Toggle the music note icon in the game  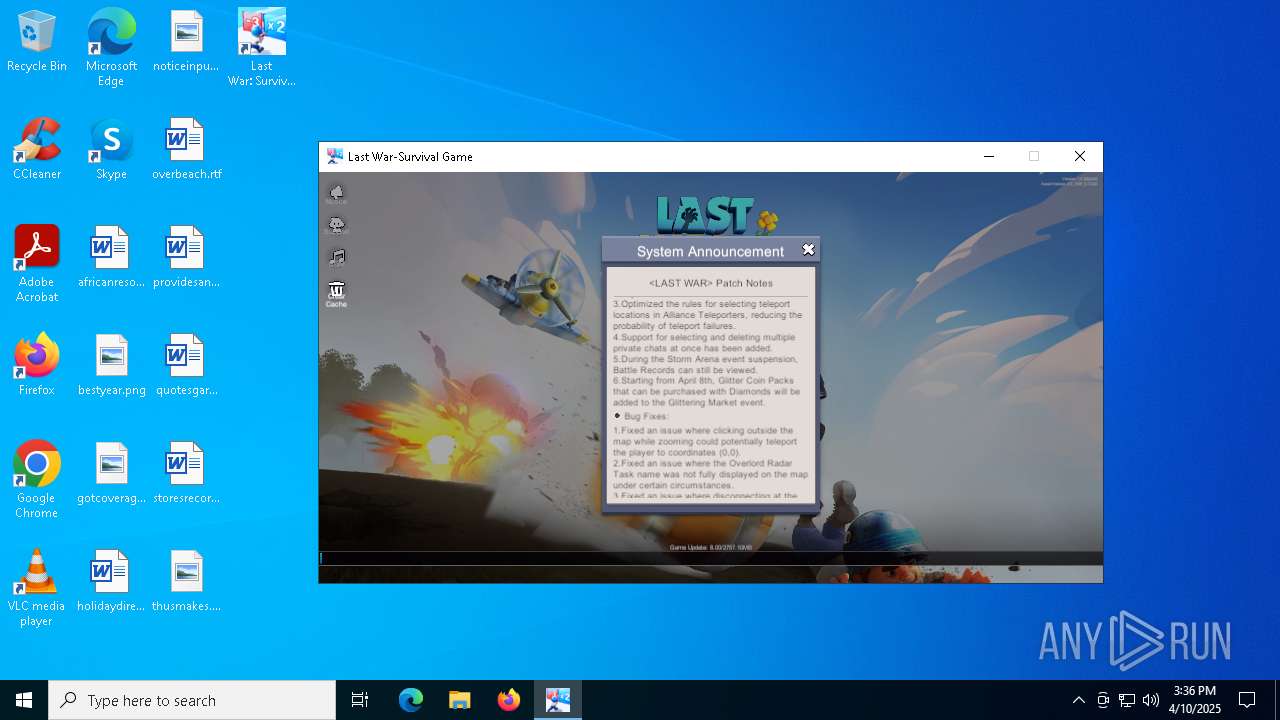(337, 257)
